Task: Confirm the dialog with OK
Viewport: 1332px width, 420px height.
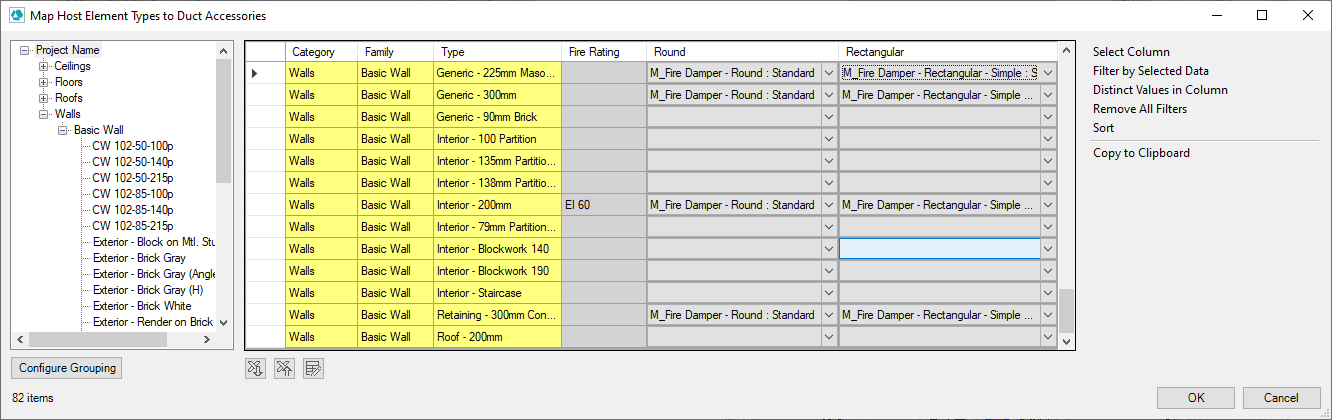Action: [1196, 398]
